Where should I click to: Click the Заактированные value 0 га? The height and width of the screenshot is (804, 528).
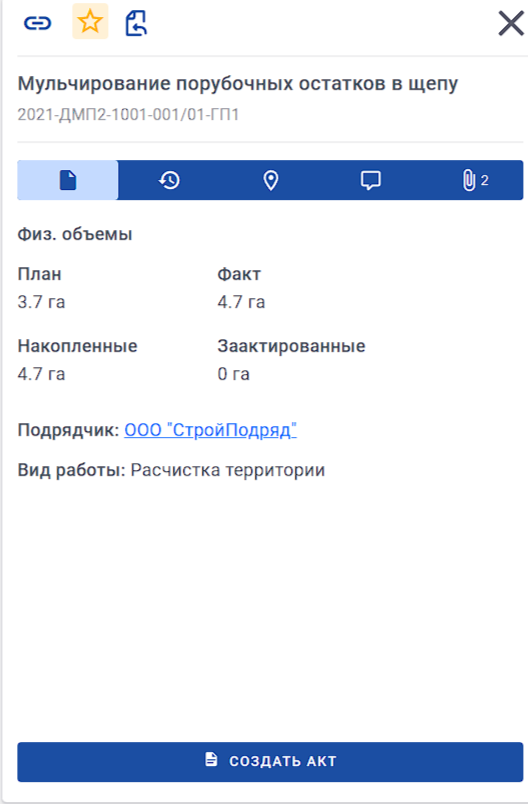[x=233, y=374]
